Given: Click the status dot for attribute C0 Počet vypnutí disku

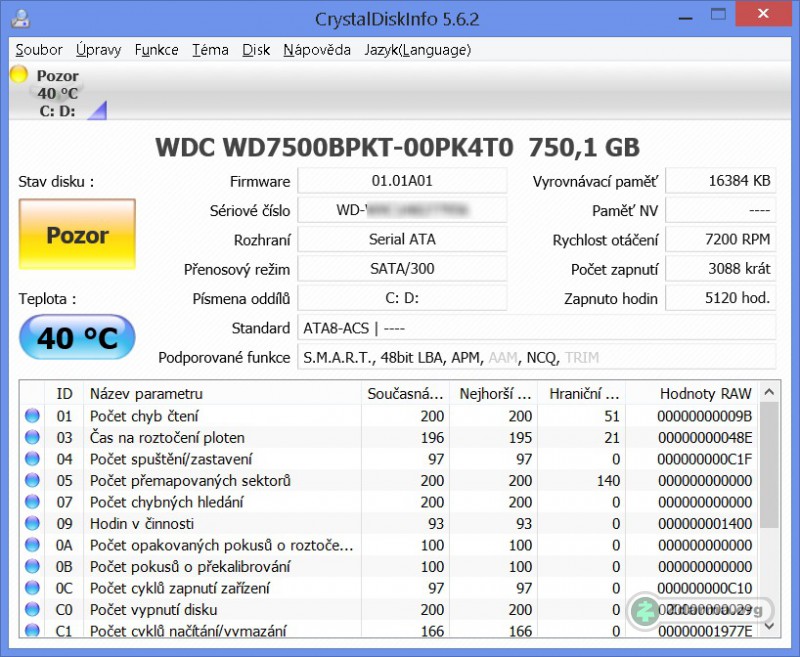Looking at the screenshot, I should pyautogui.click(x=32, y=609).
